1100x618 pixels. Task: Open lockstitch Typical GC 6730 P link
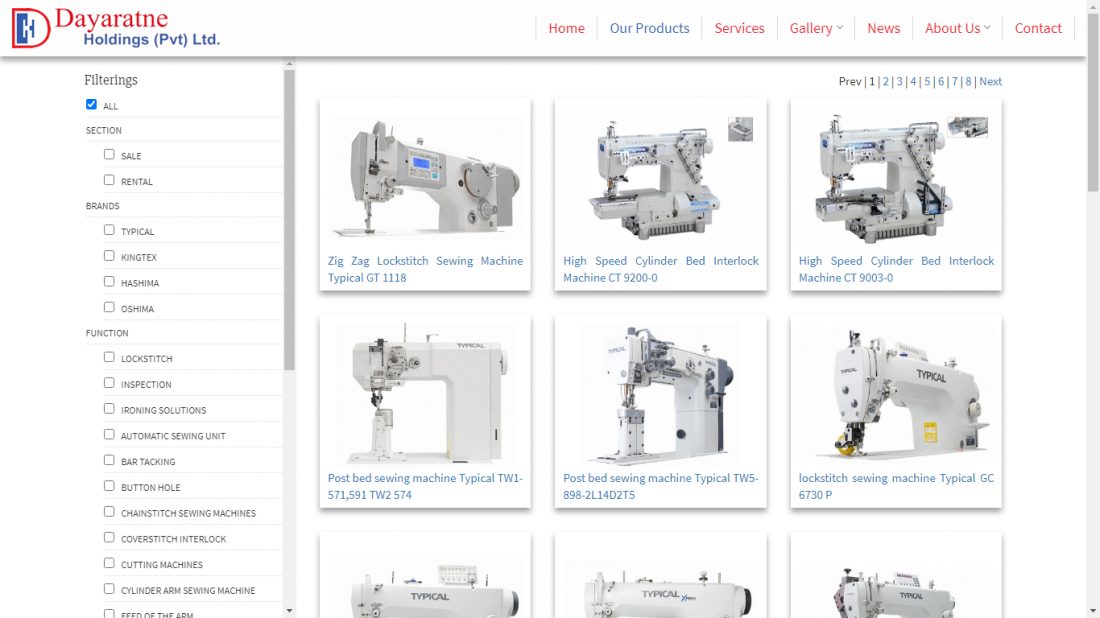(x=896, y=486)
